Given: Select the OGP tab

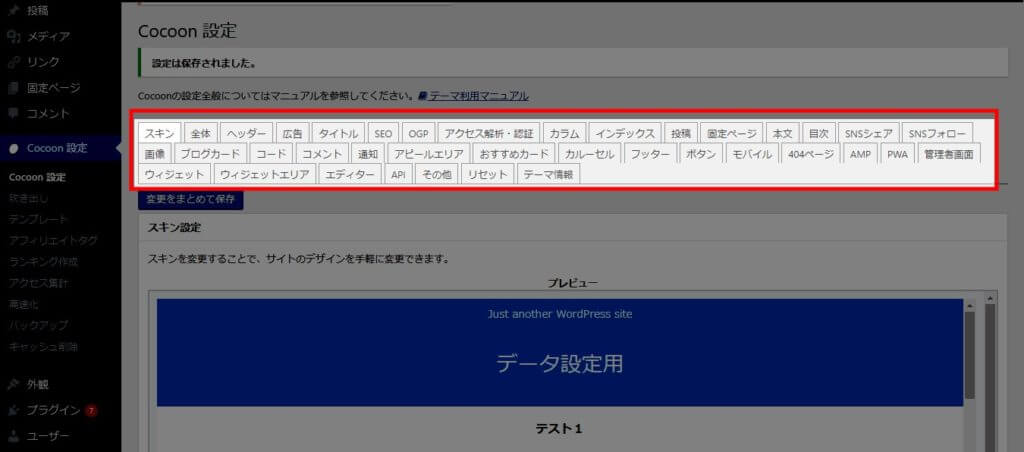Looking at the screenshot, I should tap(418, 133).
